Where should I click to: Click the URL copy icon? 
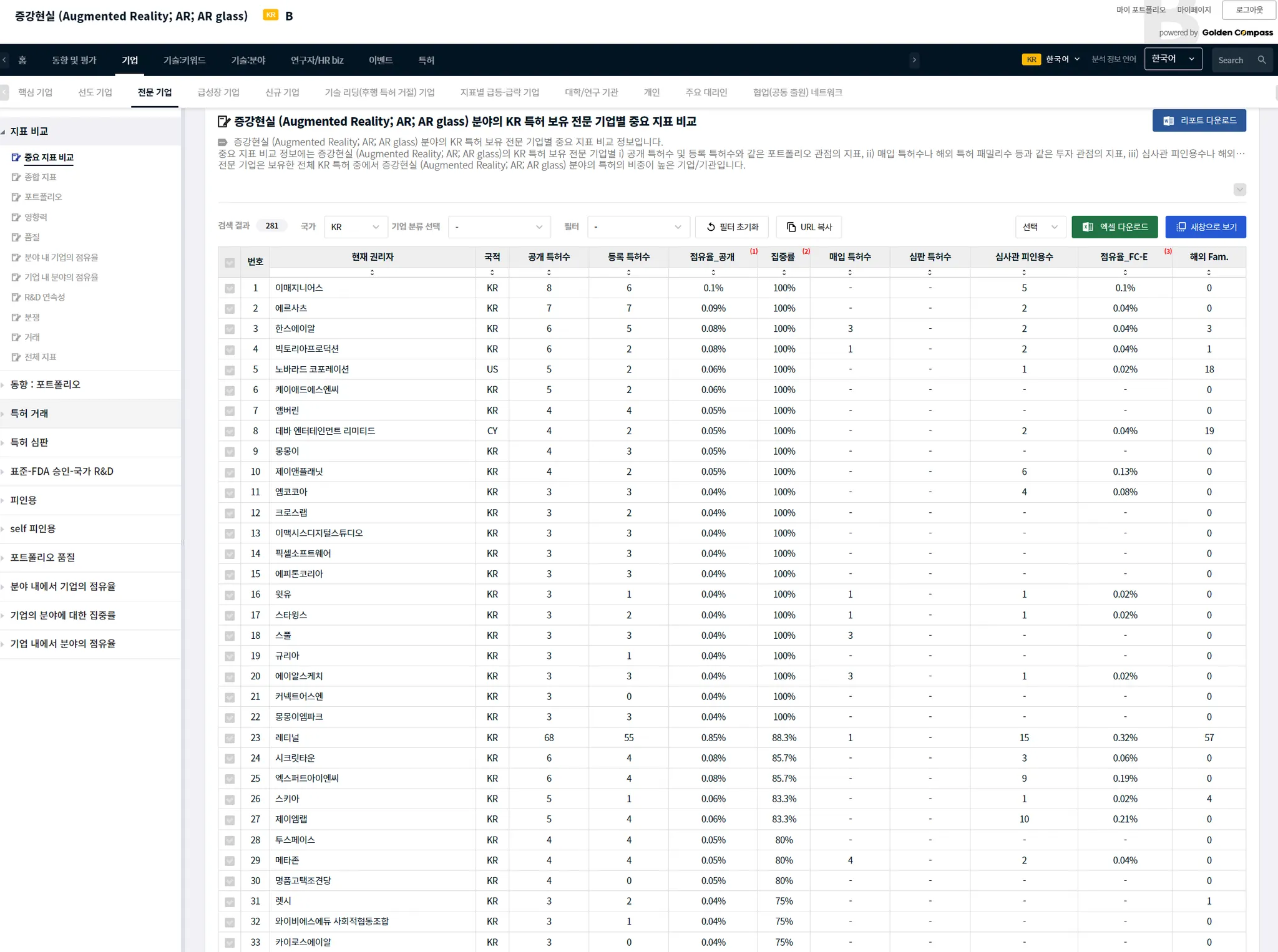(x=791, y=227)
